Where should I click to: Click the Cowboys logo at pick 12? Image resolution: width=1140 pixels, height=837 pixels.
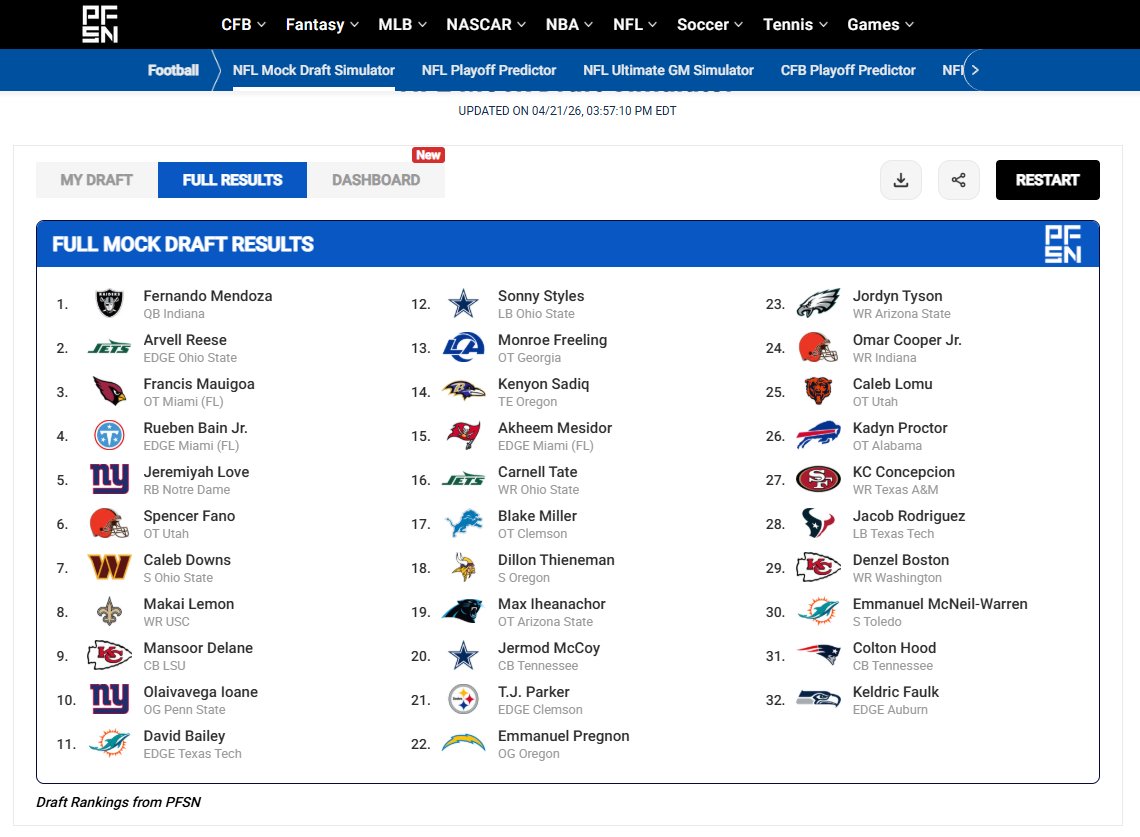point(463,304)
